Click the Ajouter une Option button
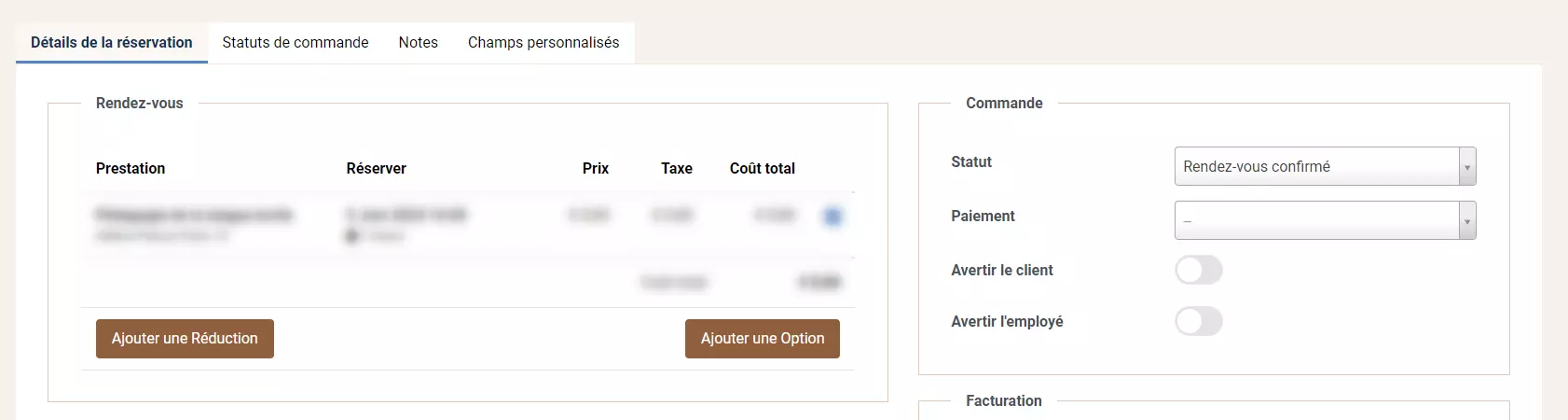This screenshot has height=420, width=1568. click(x=762, y=339)
